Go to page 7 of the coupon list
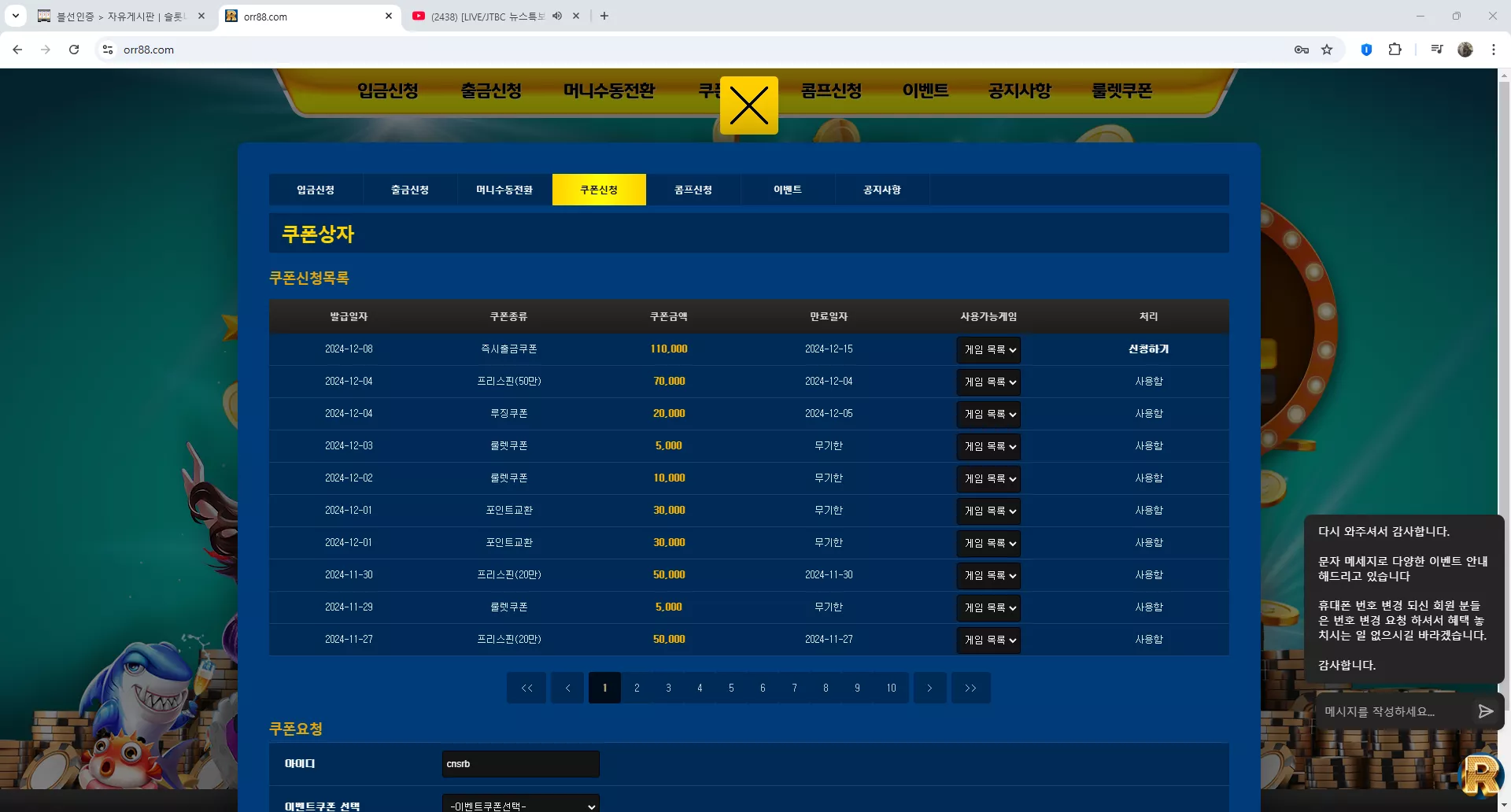This screenshot has width=1511, height=812. pyautogui.click(x=794, y=688)
